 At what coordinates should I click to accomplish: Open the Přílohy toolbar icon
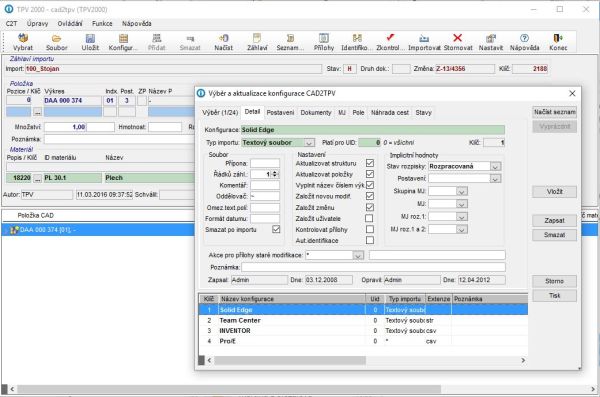pos(324,38)
